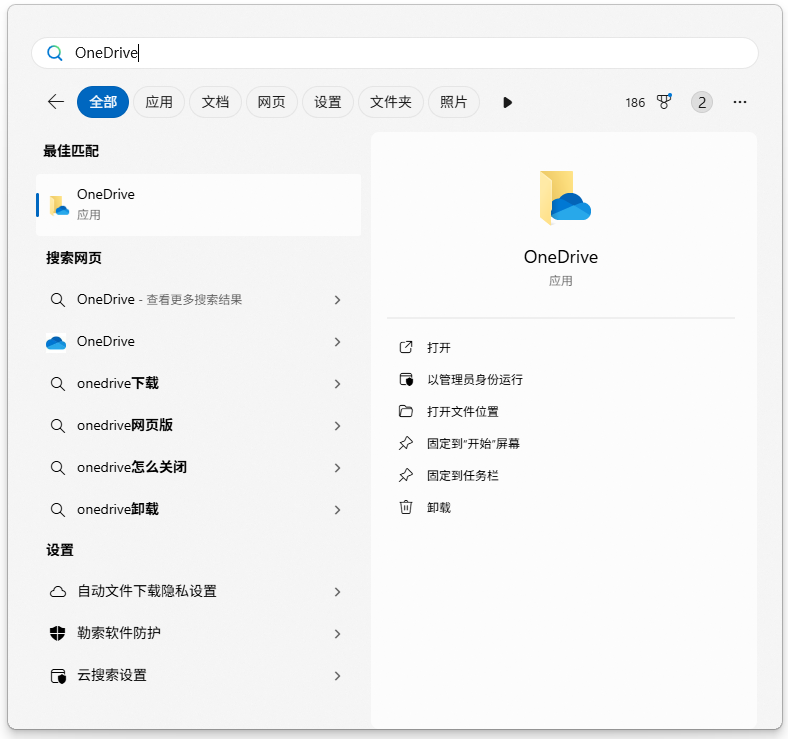Click the trash icon for 卸载
Image resolution: width=788 pixels, height=739 pixels.
406,507
